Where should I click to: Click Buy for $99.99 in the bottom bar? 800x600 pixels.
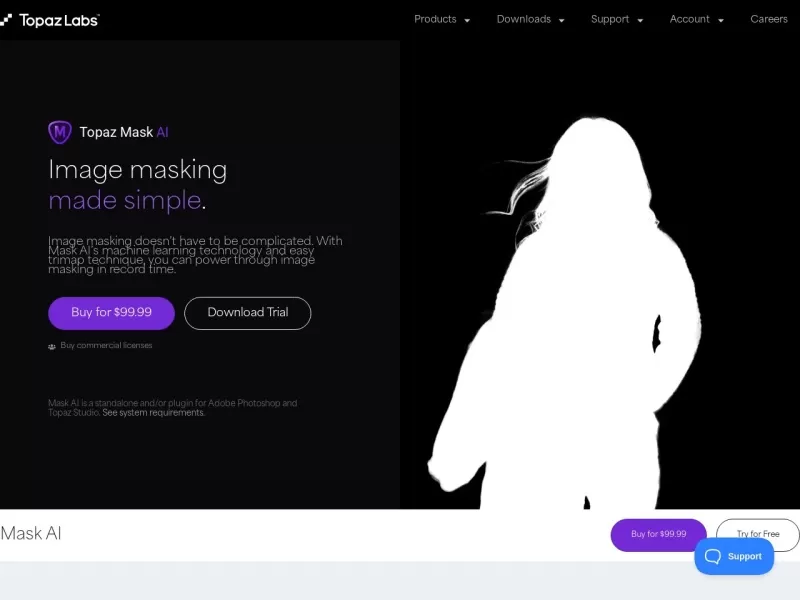click(658, 534)
